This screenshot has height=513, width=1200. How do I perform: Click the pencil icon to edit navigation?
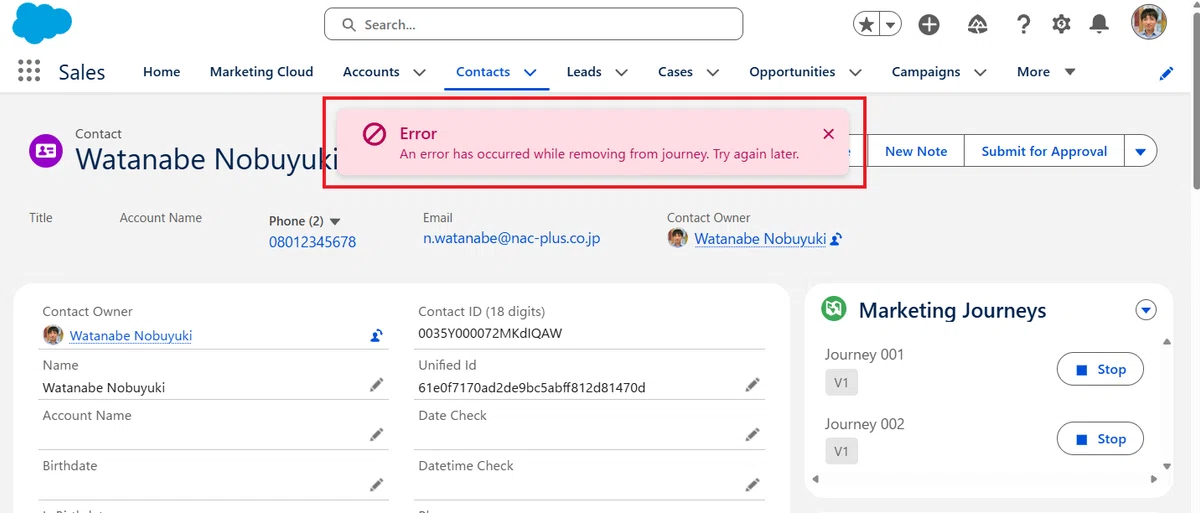point(1166,73)
